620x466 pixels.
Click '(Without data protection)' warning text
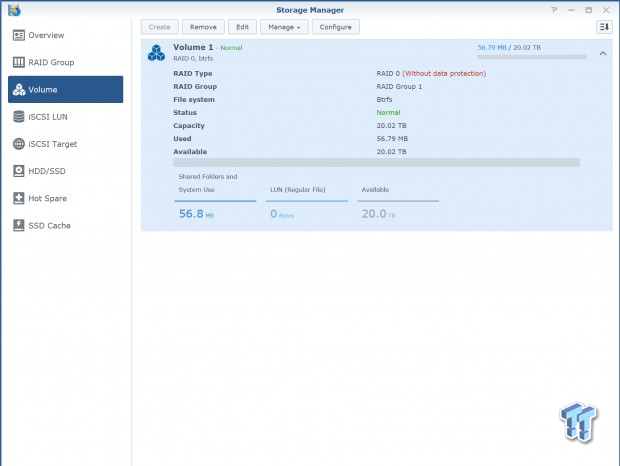(444, 74)
